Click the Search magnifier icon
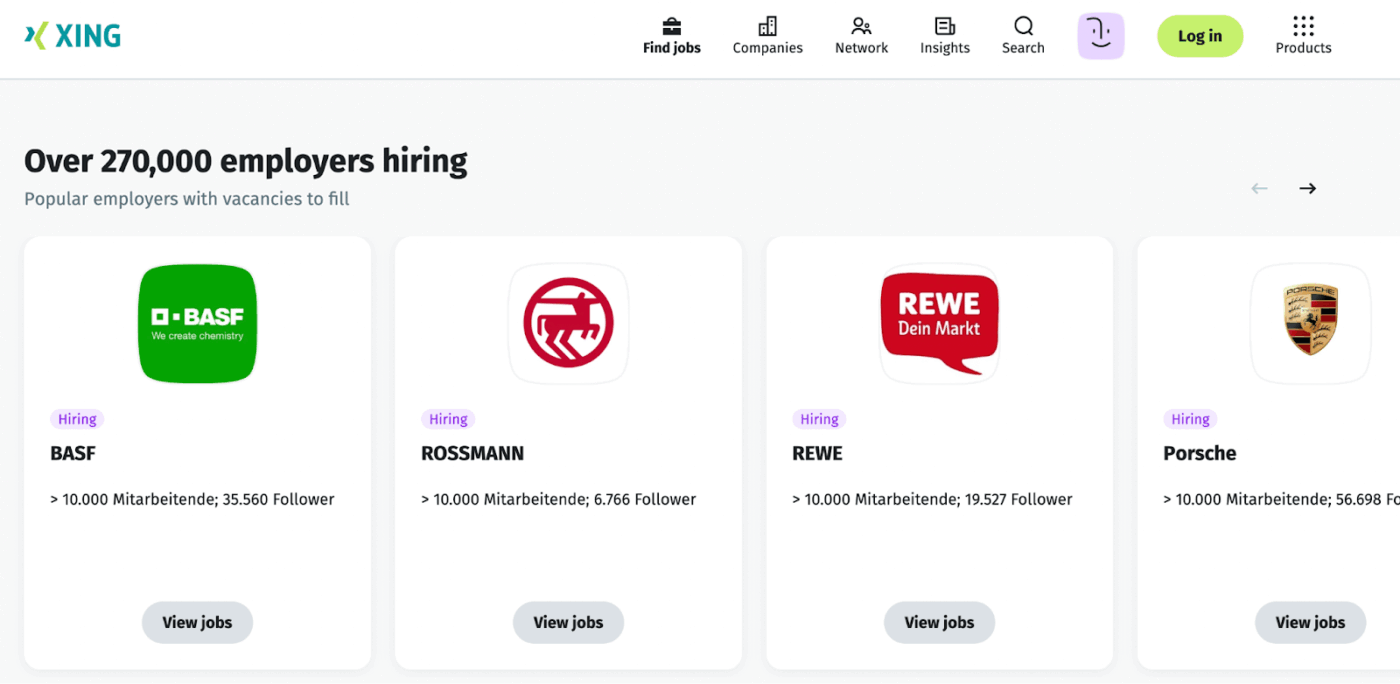Viewport: 1400px width, 684px height. pyautogui.click(x=1022, y=27)
